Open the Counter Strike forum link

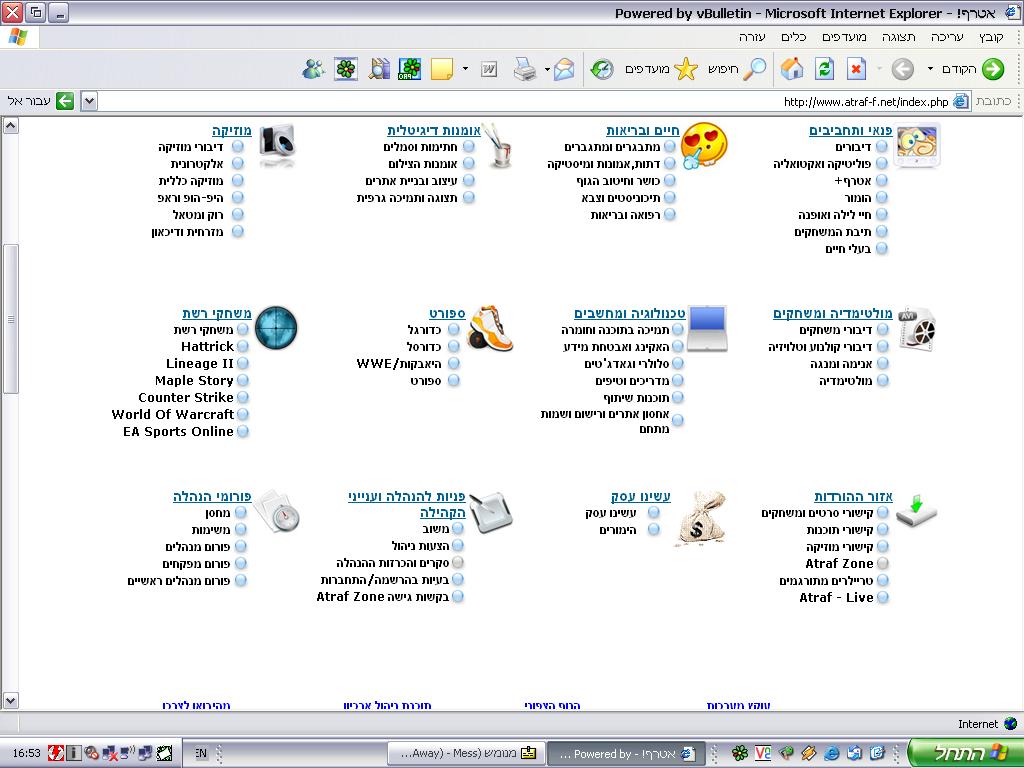185,397
